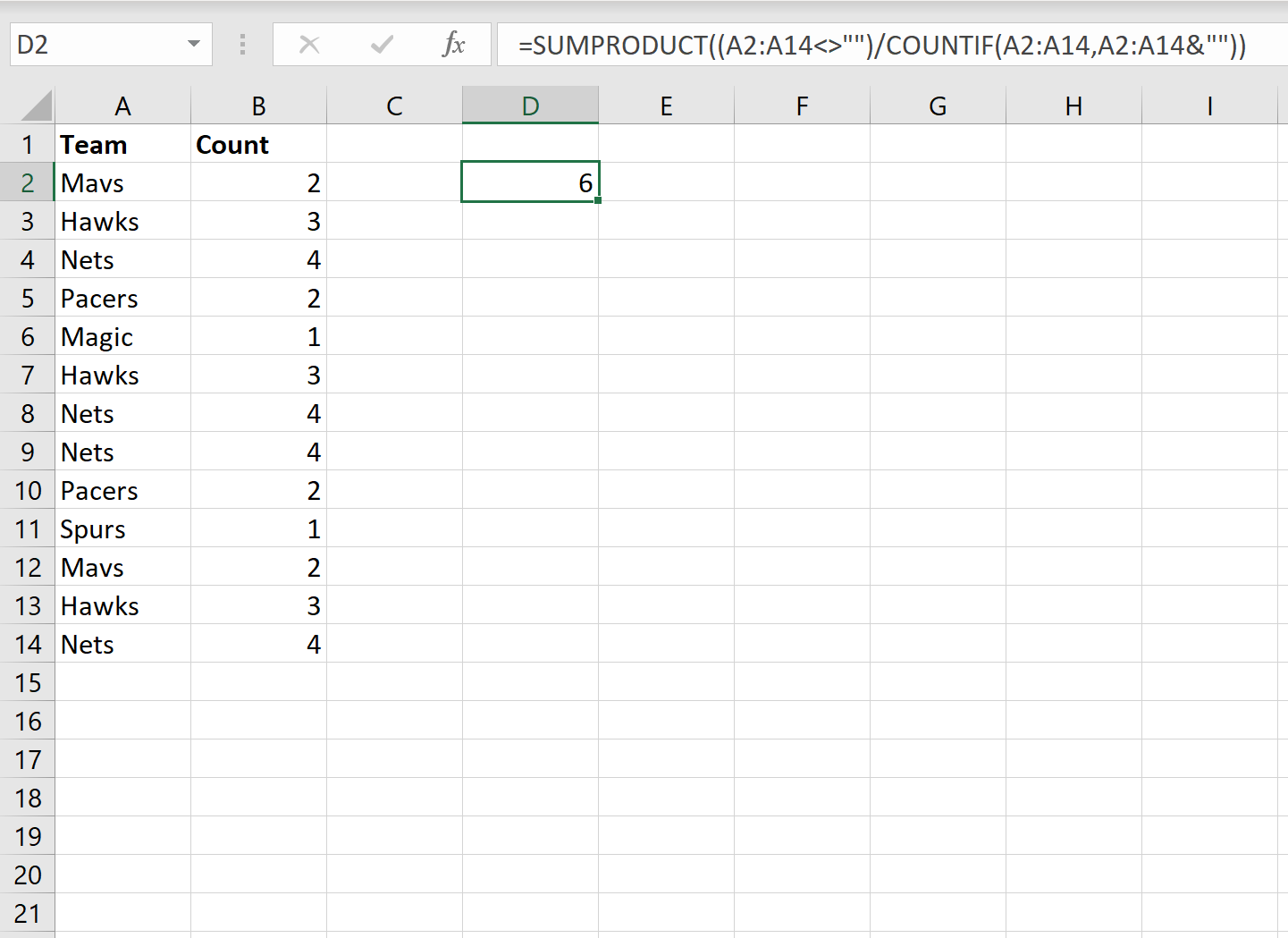
Task: Select cell D2 containing value 6
Action: pos(530,182)
